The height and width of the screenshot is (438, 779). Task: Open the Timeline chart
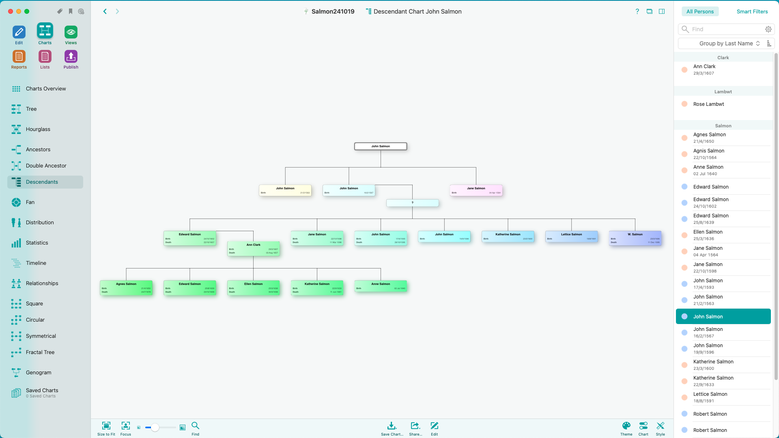click(x=45, y=263)
